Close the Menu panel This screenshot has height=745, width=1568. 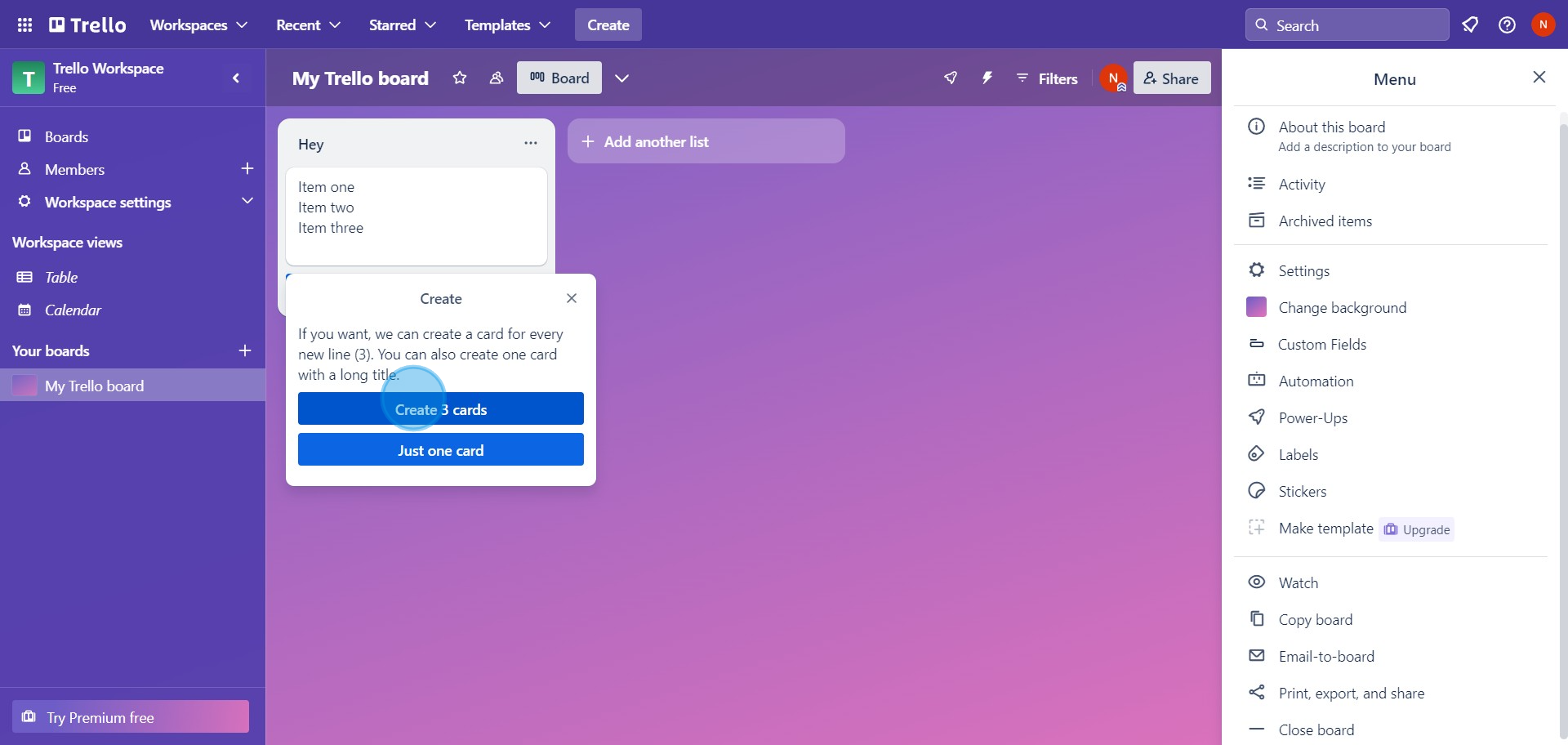click(1539, 77)
